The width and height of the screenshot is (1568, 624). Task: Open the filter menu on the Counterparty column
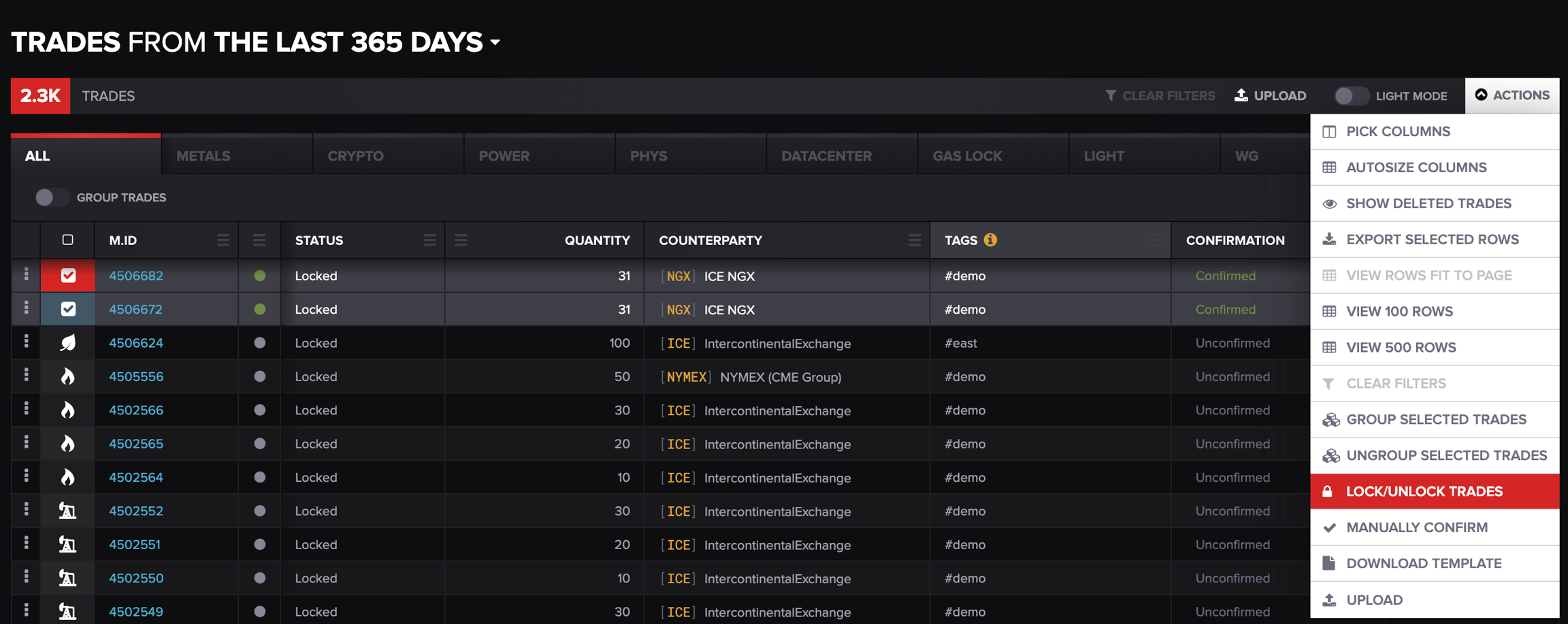[x=914, y=240]
